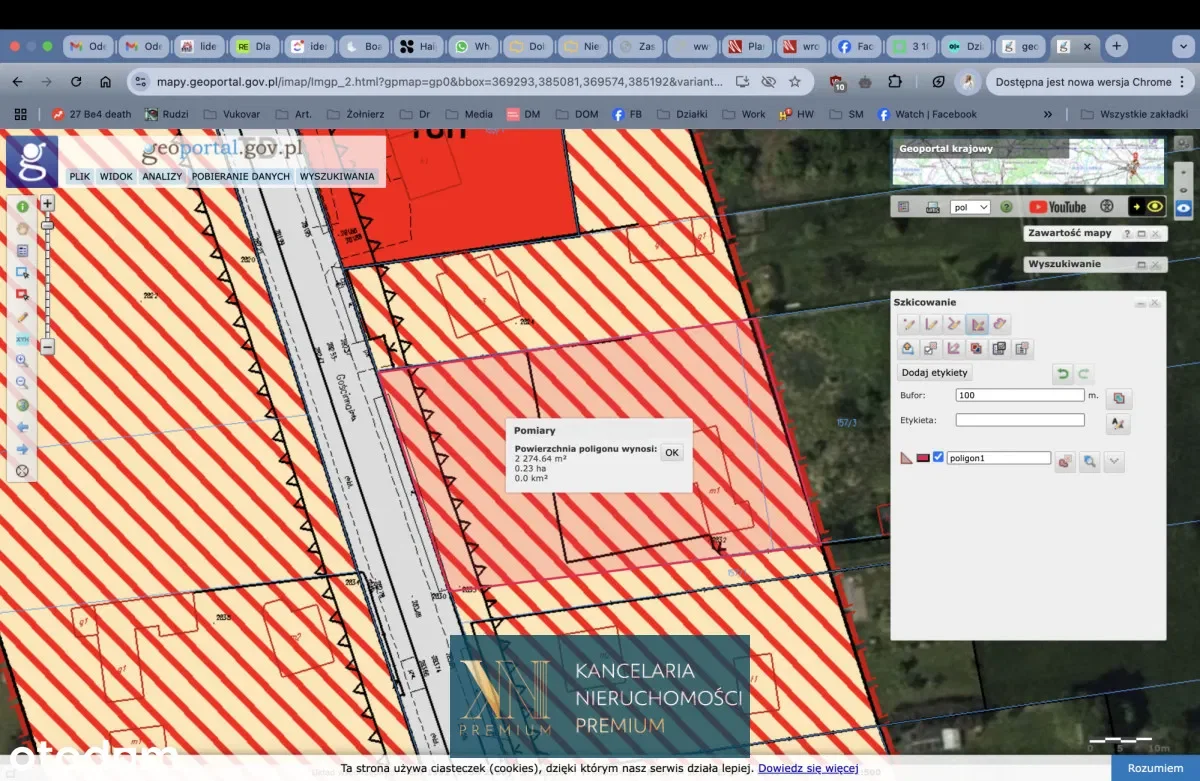Click the XYH coordinates tool
This screenshot has height=781, width=1200.
click(x=22, y=340)
